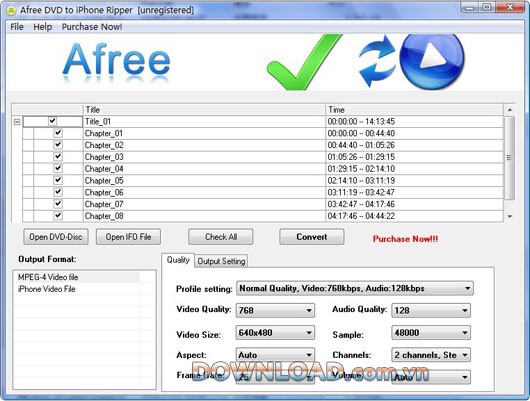Click the green checkmark banner icon
The image size is (530, 401).
pyautogui.click(x=304, y=62)
